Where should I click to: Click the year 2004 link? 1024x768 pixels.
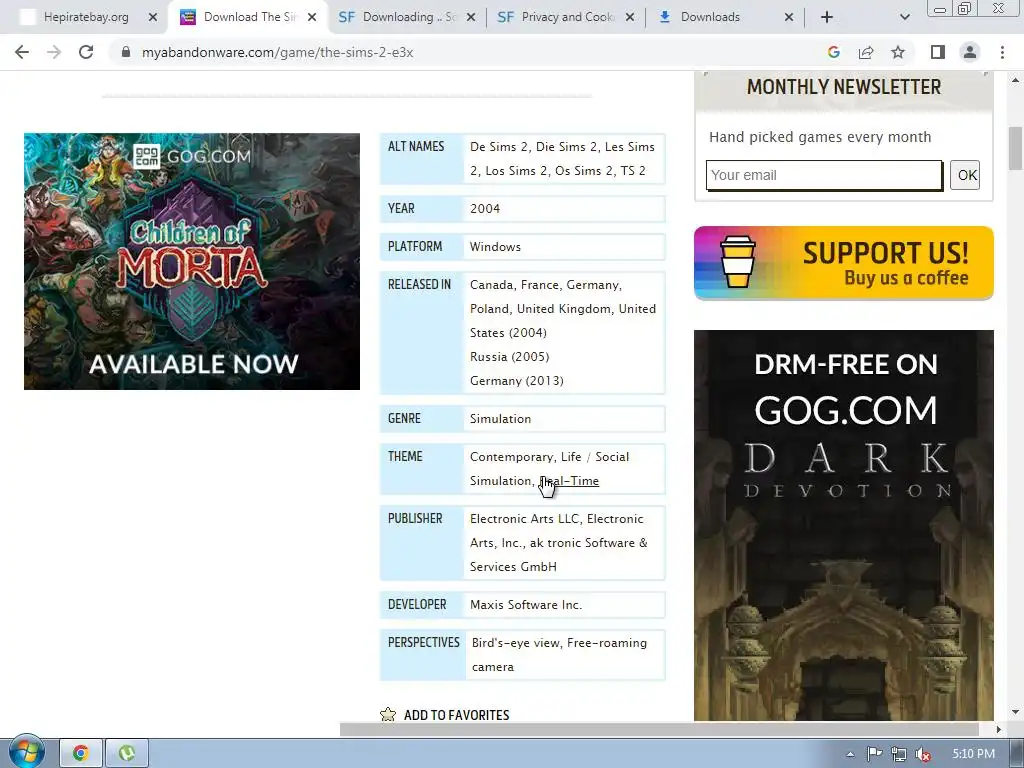[x=485, y=209]
